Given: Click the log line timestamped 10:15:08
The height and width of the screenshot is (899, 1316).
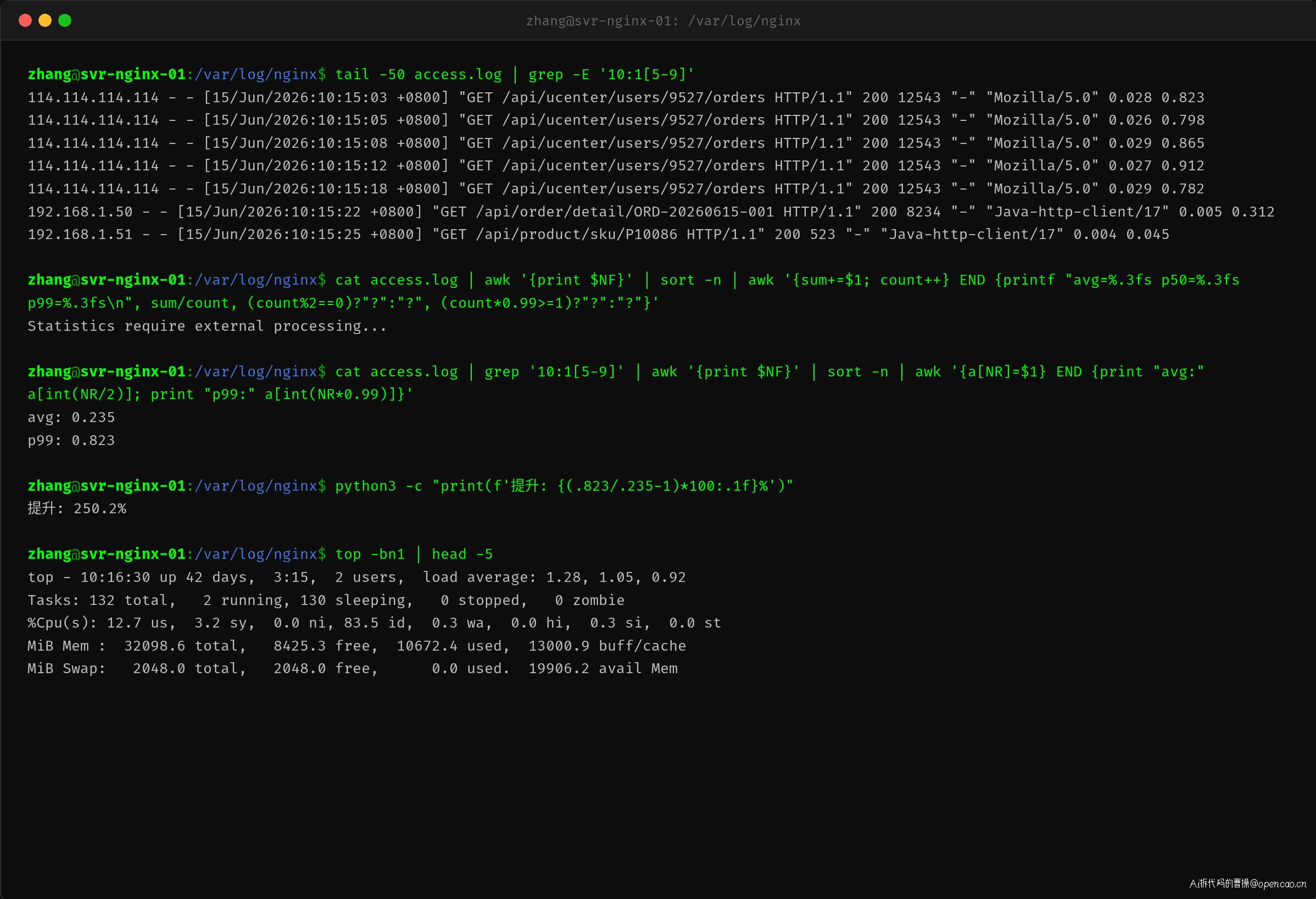Looking at the screenshot, I should [x=616, y=143].
